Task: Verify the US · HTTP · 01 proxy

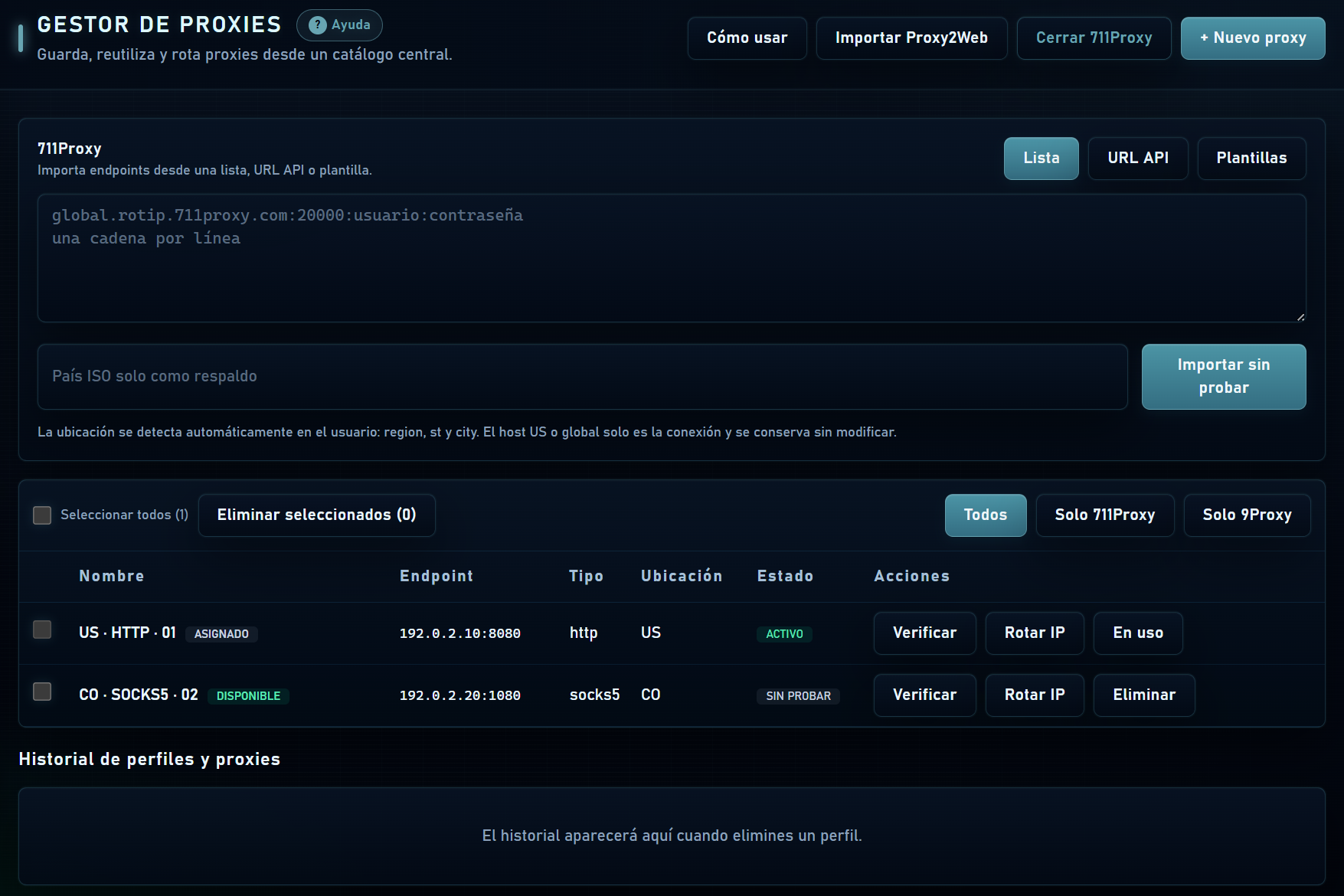Action: (924, 633)
